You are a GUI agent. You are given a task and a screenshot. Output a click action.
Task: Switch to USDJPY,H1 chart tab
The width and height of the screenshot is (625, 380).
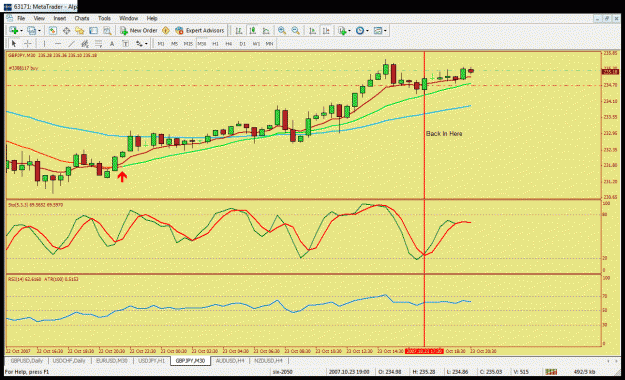pyautogui.click(x=151, y=360)
